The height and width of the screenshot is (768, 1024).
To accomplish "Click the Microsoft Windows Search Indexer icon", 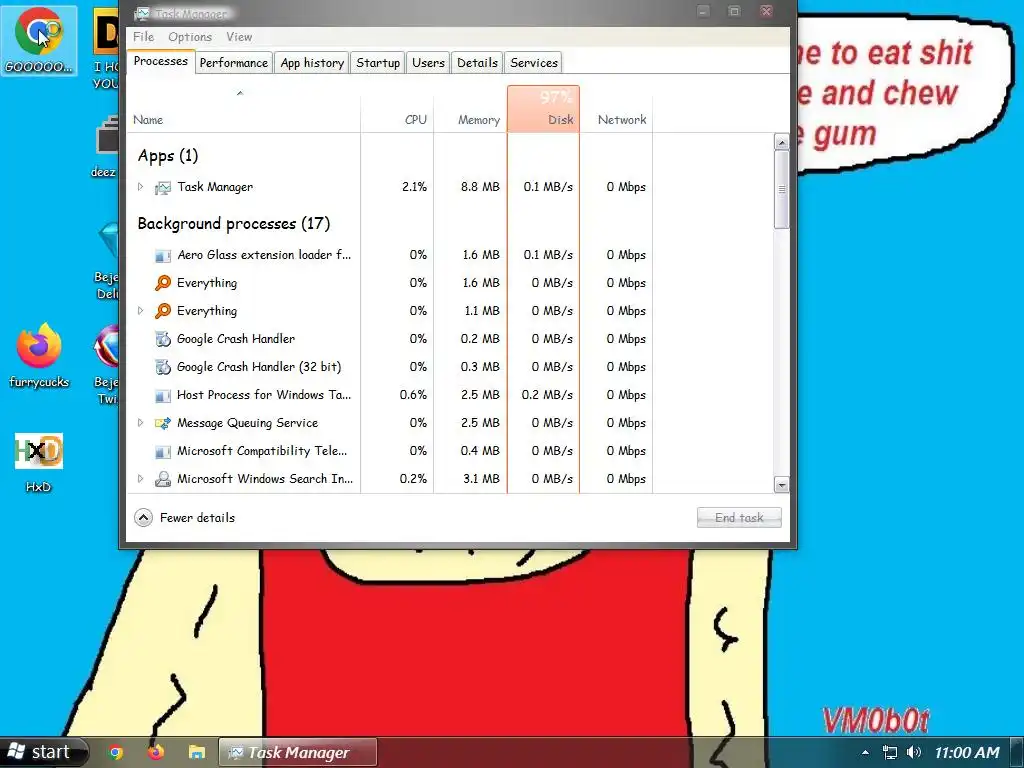I will (163, 479).
